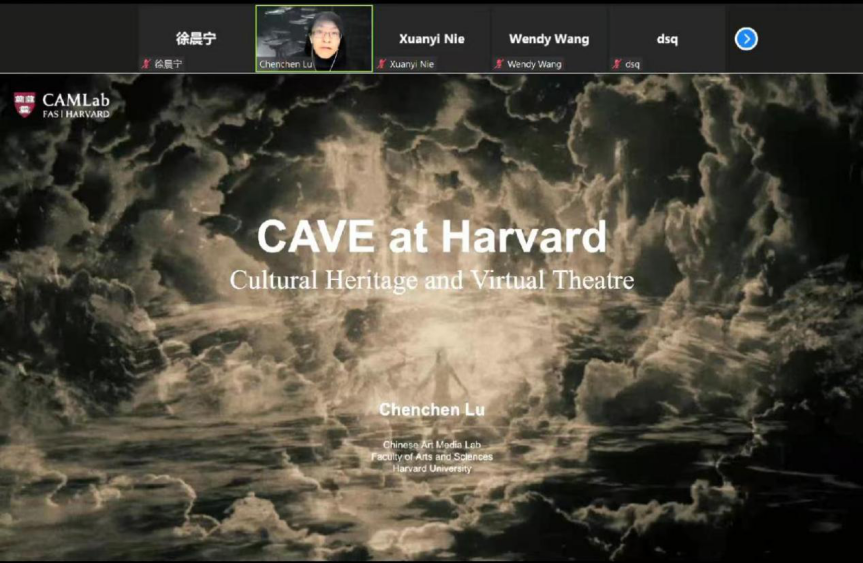This screenshot has height=563, width=863.
Task: Click the CAMLab Harvard logo
Action: click(x=62, y=105)
